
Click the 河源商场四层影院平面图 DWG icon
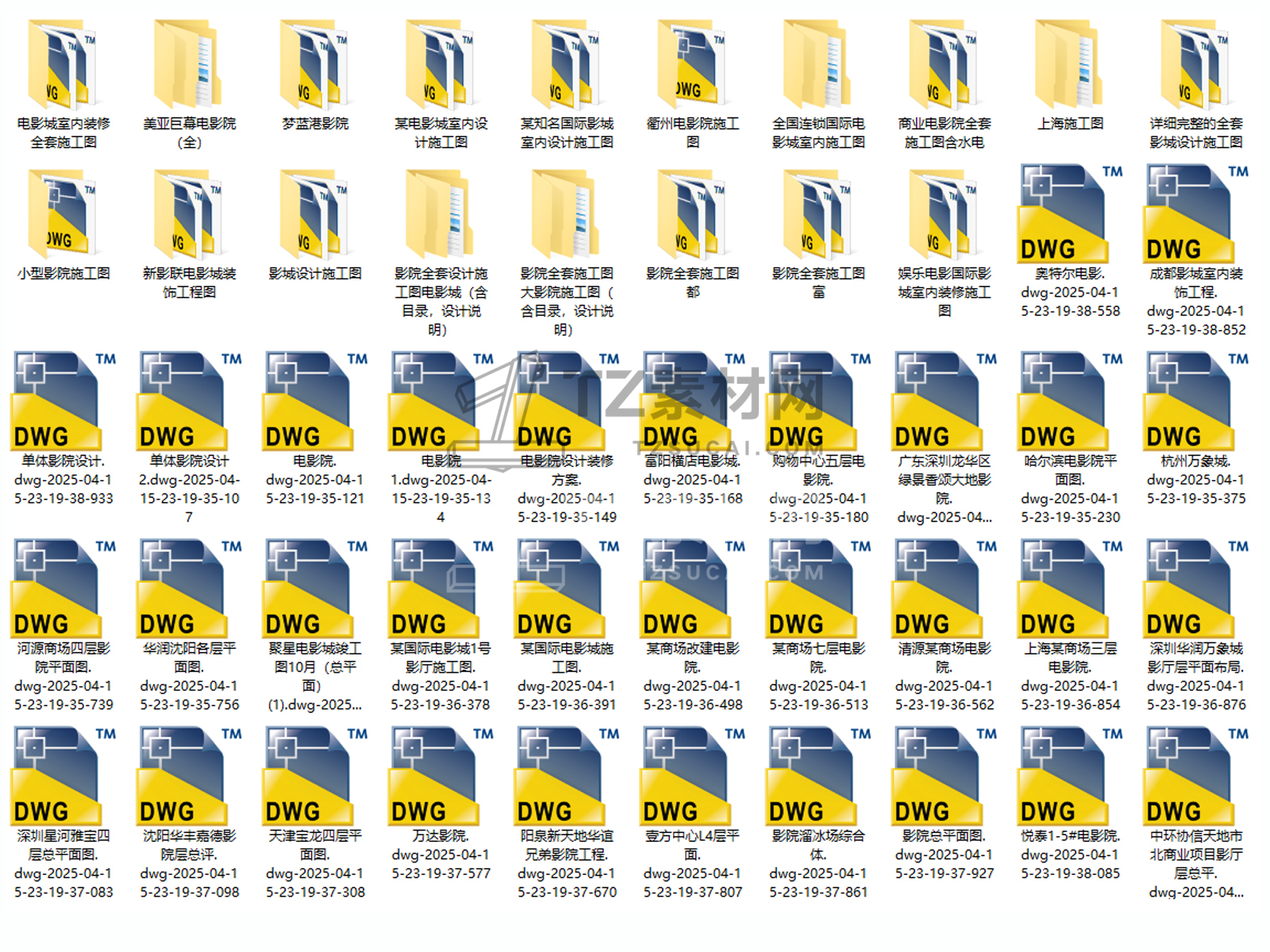63,588
